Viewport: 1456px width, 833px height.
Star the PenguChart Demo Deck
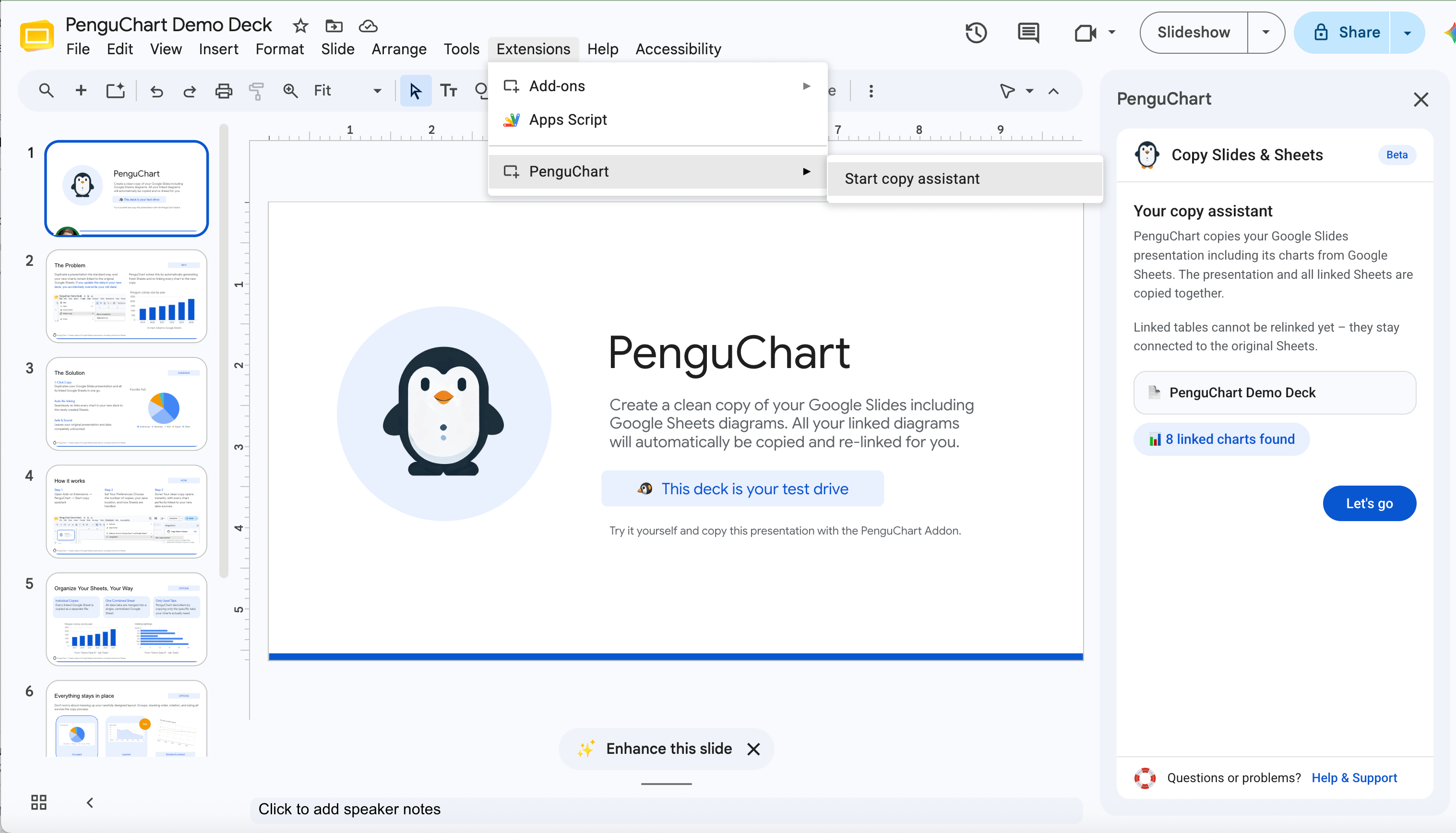click(300, 26)
